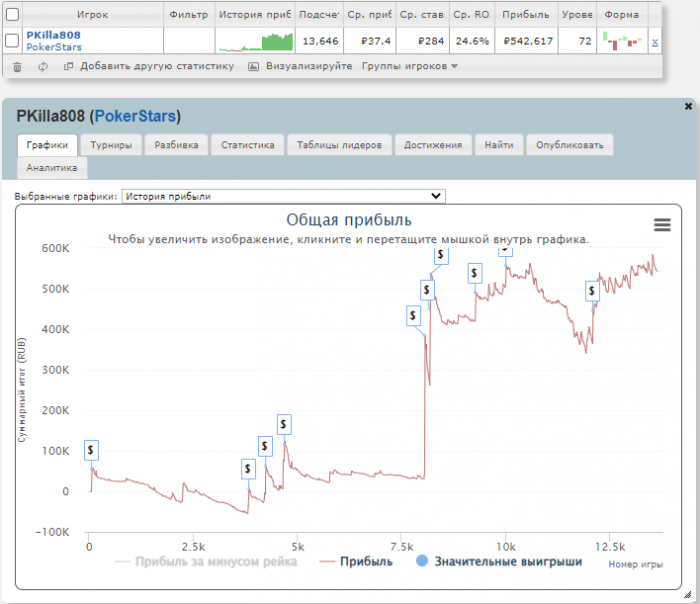Click the add another statistic icon
700x604 pixels.
coord(68,66)
